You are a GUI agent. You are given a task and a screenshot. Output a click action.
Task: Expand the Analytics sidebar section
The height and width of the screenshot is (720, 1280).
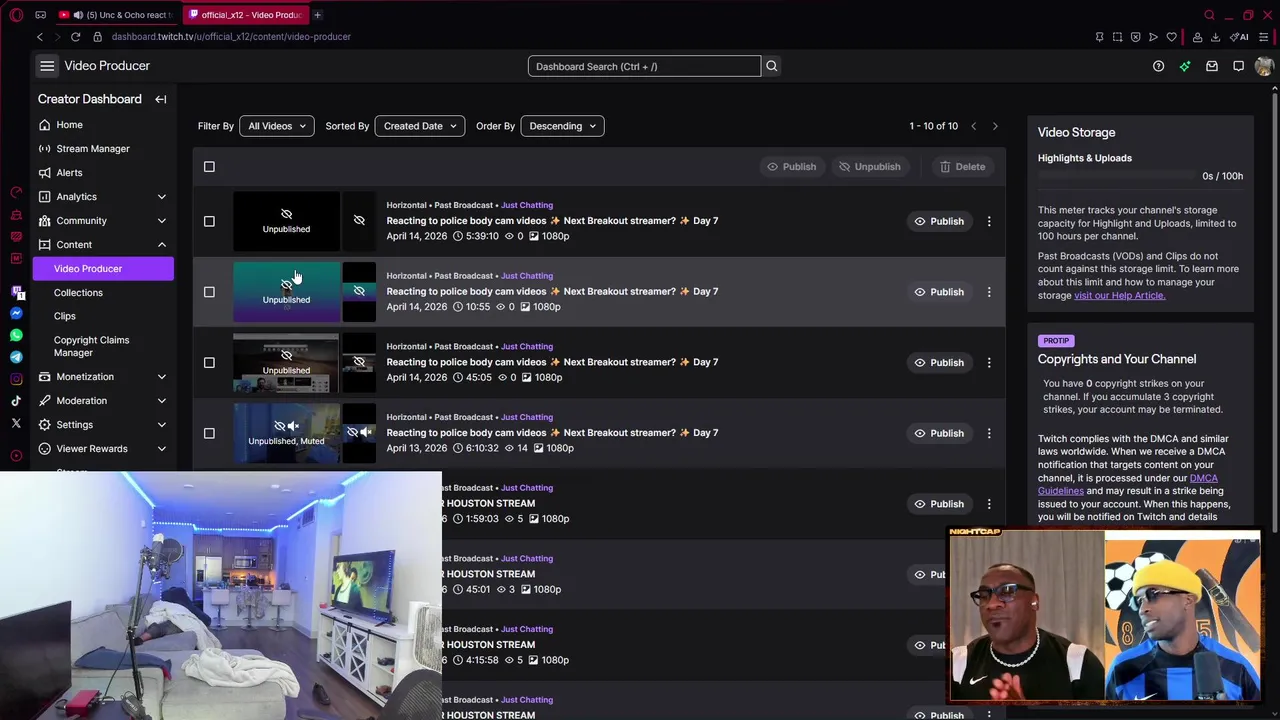coord(103,197)
